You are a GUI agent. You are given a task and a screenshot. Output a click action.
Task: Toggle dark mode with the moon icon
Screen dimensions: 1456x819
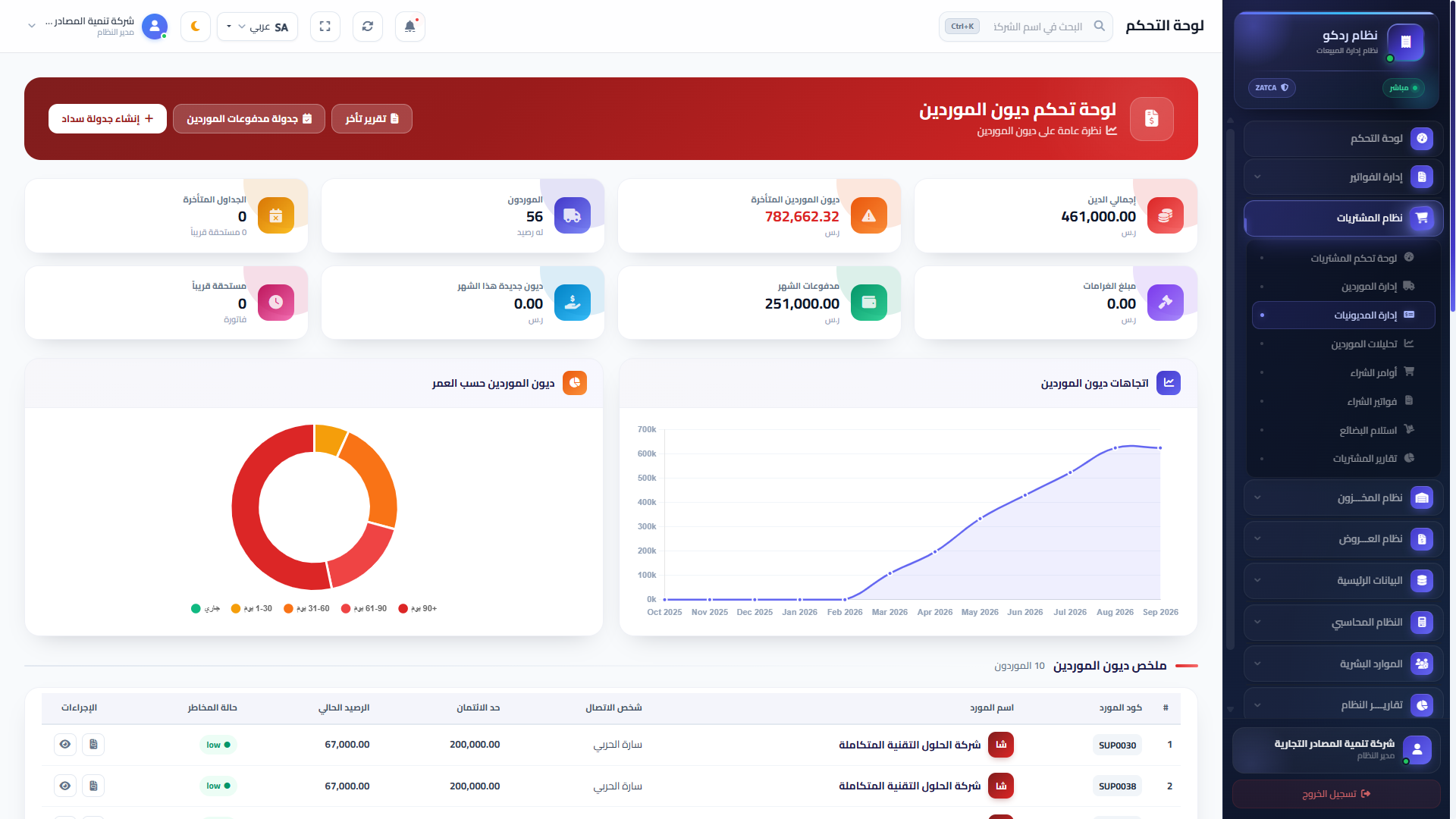(196, 27)
